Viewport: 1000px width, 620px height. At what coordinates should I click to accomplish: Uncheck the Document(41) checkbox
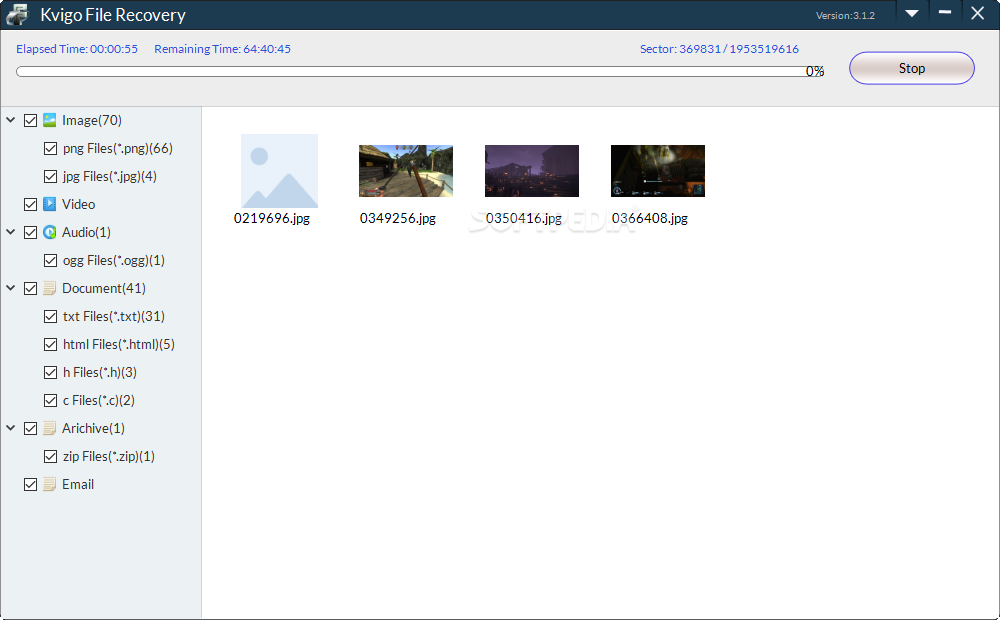pyautogui.click(x=30, y=288)
